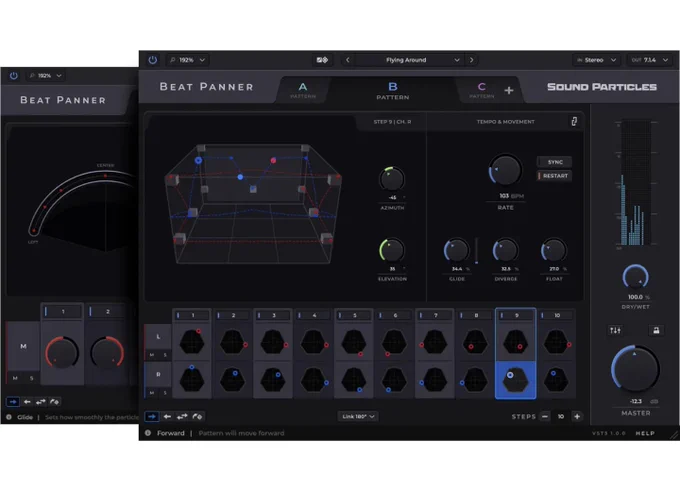The width and height of the screenshot is (680, 491).
Task: Select the STEP 9 | CH. R panel tab
Action: pos(392,122)
